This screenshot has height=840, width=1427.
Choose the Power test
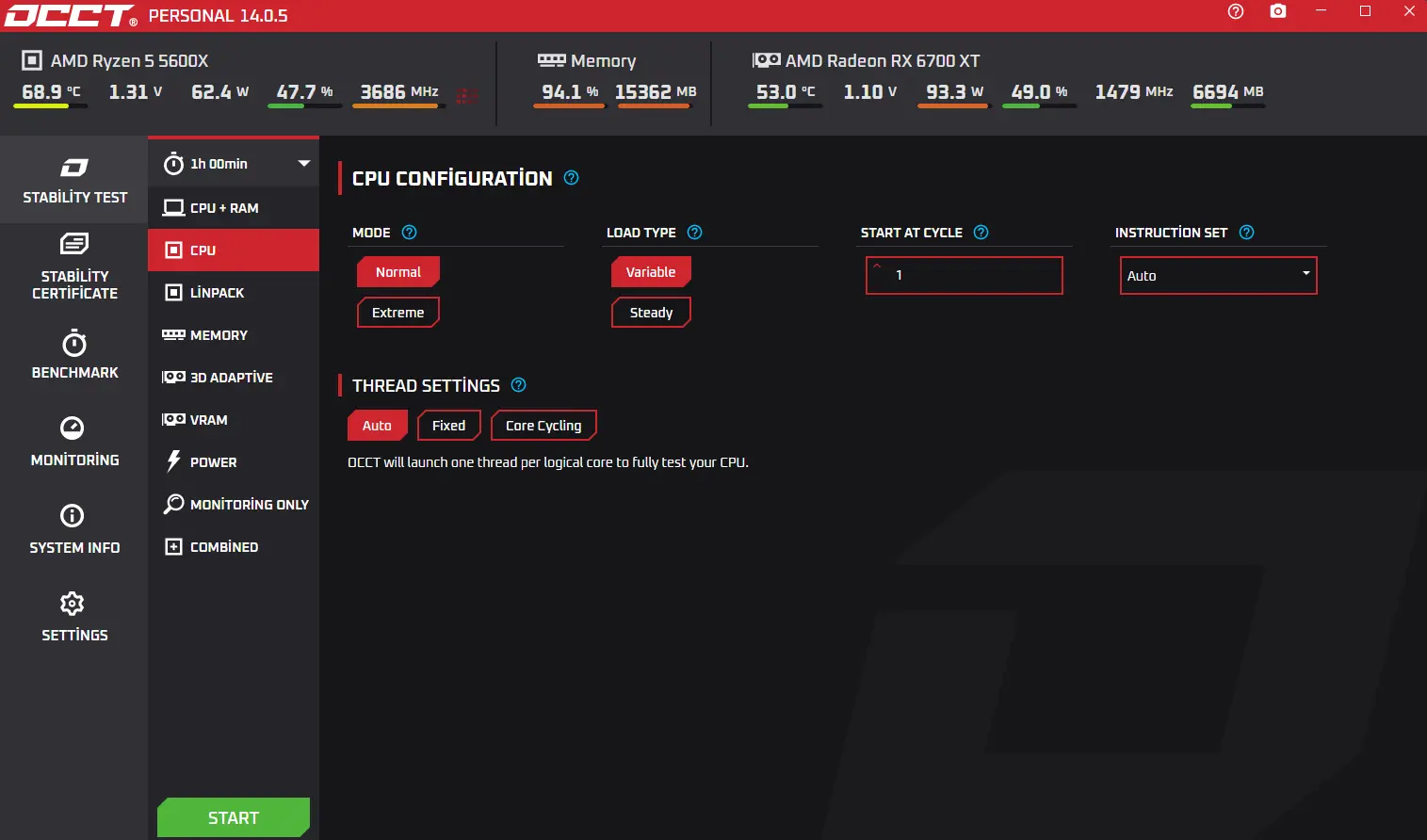pyautogui.click(x=234, y=461)
